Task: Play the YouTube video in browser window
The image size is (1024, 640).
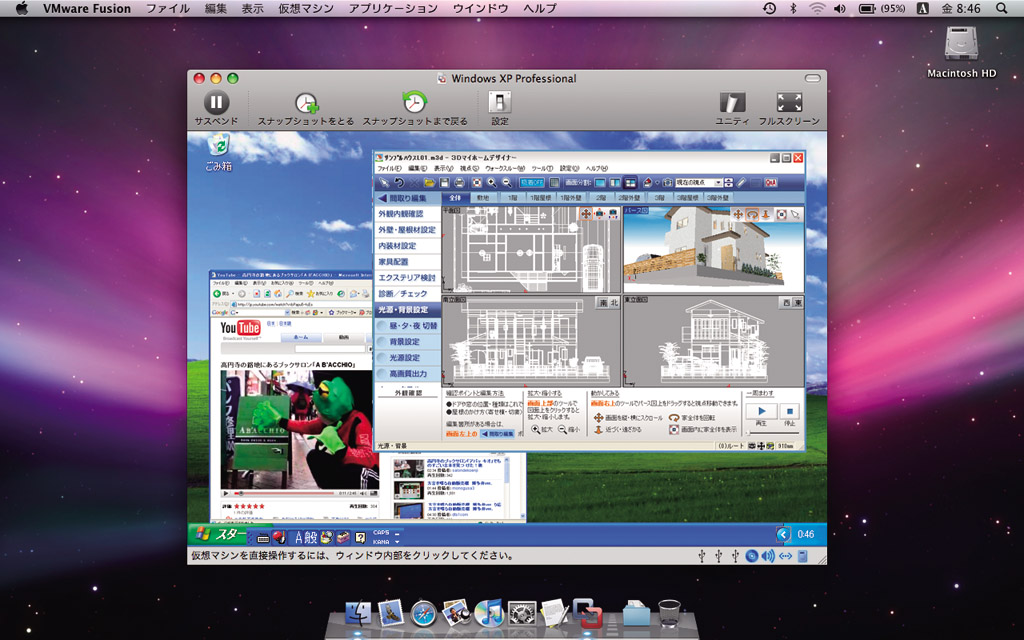Action: coord(227,493)
